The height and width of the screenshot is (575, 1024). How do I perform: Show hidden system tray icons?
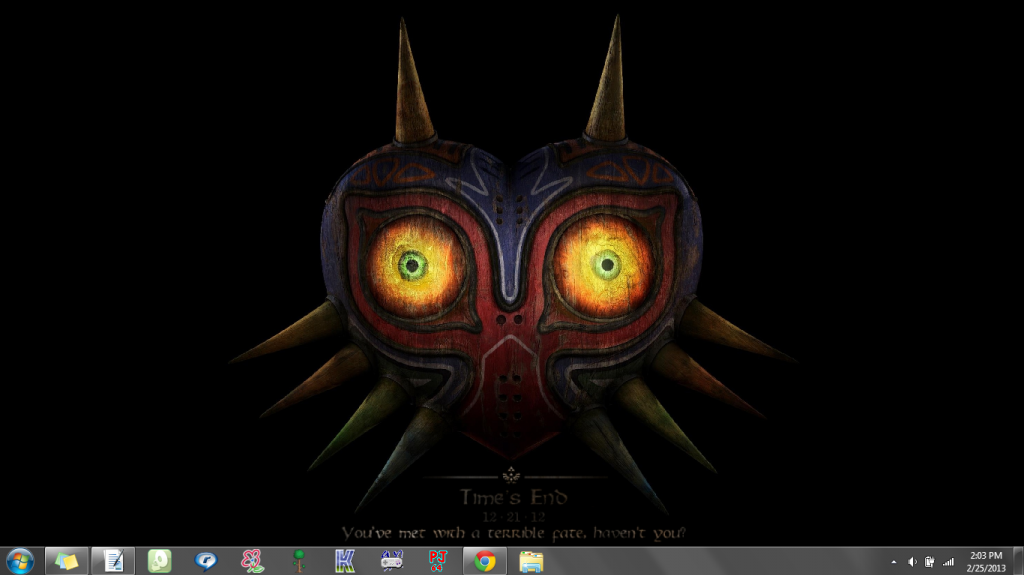893,562
